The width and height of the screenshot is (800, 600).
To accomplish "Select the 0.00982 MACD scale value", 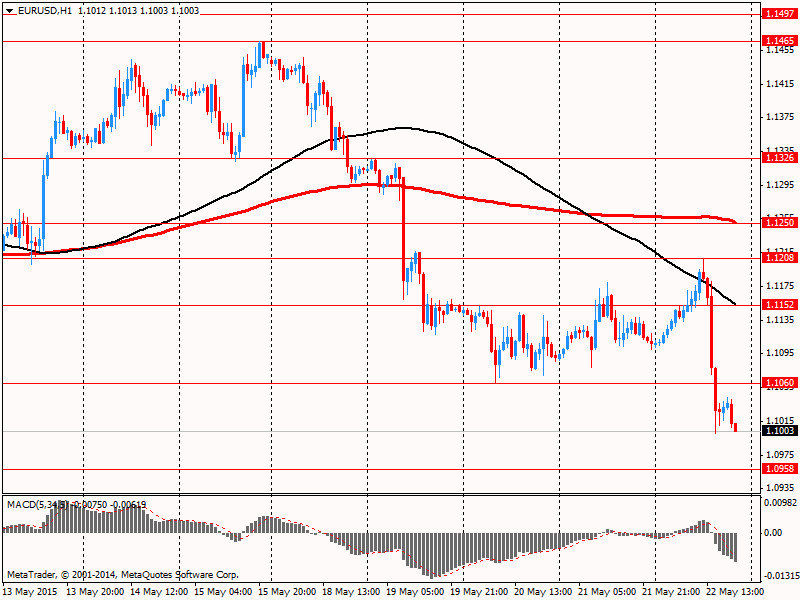I will [x=781, y=503].
